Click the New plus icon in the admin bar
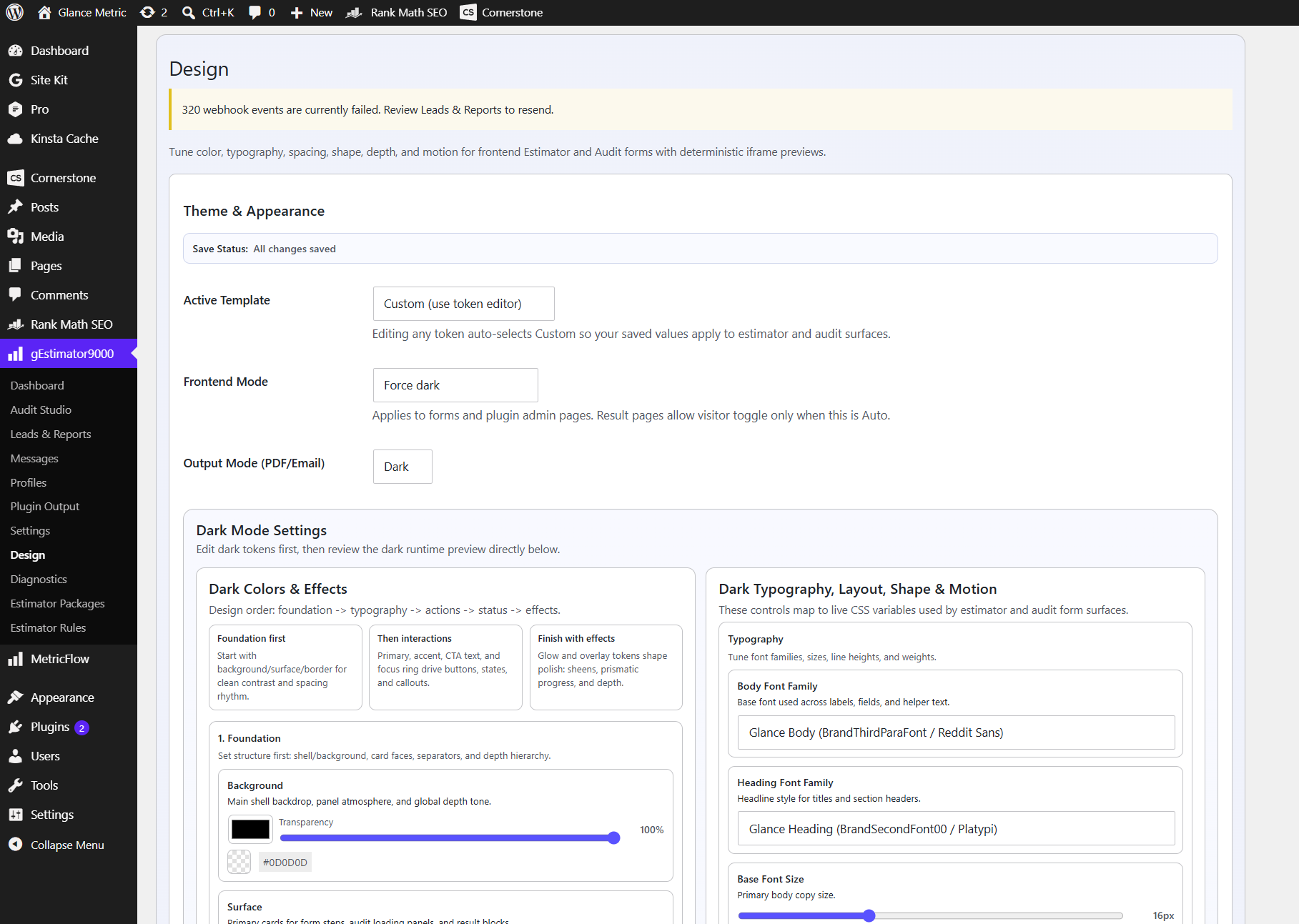This screenshot has height=924, width=1299. [x=297, y=13]
